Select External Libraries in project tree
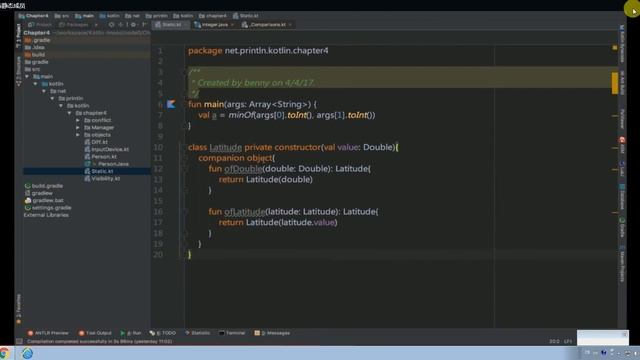The image size is (640, 360). 46,215
